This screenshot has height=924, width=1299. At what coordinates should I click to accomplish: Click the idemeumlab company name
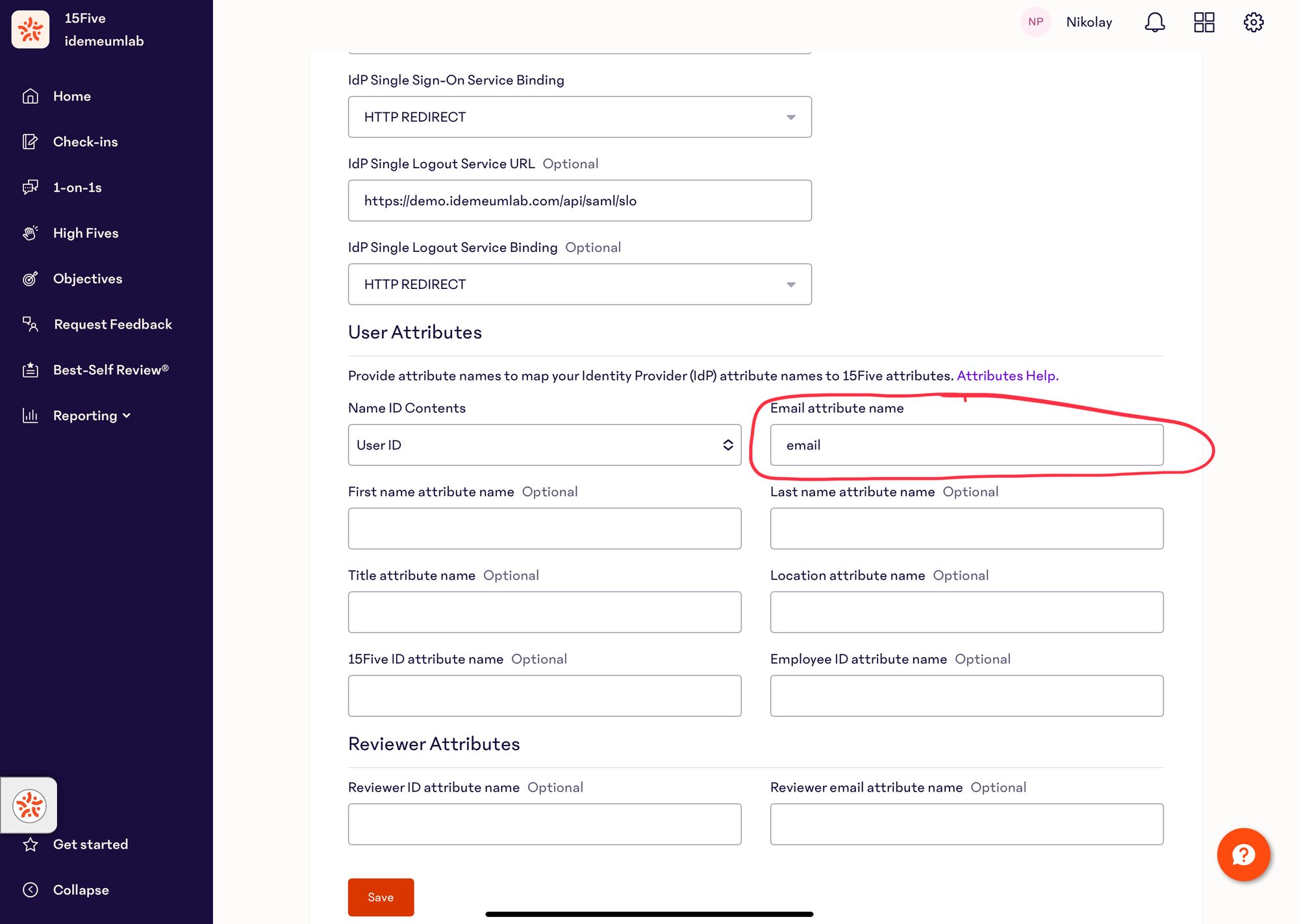pyautogui.click(x=104, y=41)
